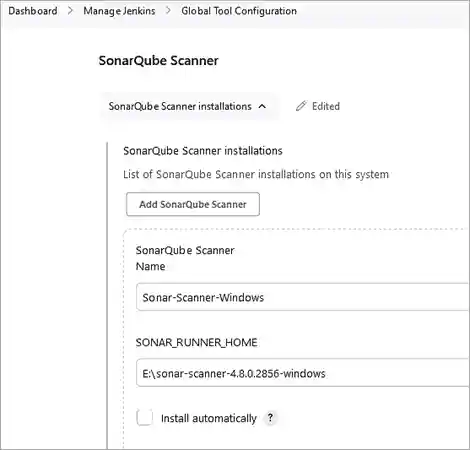Viewport: 470px width, 450px height.
Task: Click the 'List of SonarQube Scanner installations' description
Action: click(256, 174)
